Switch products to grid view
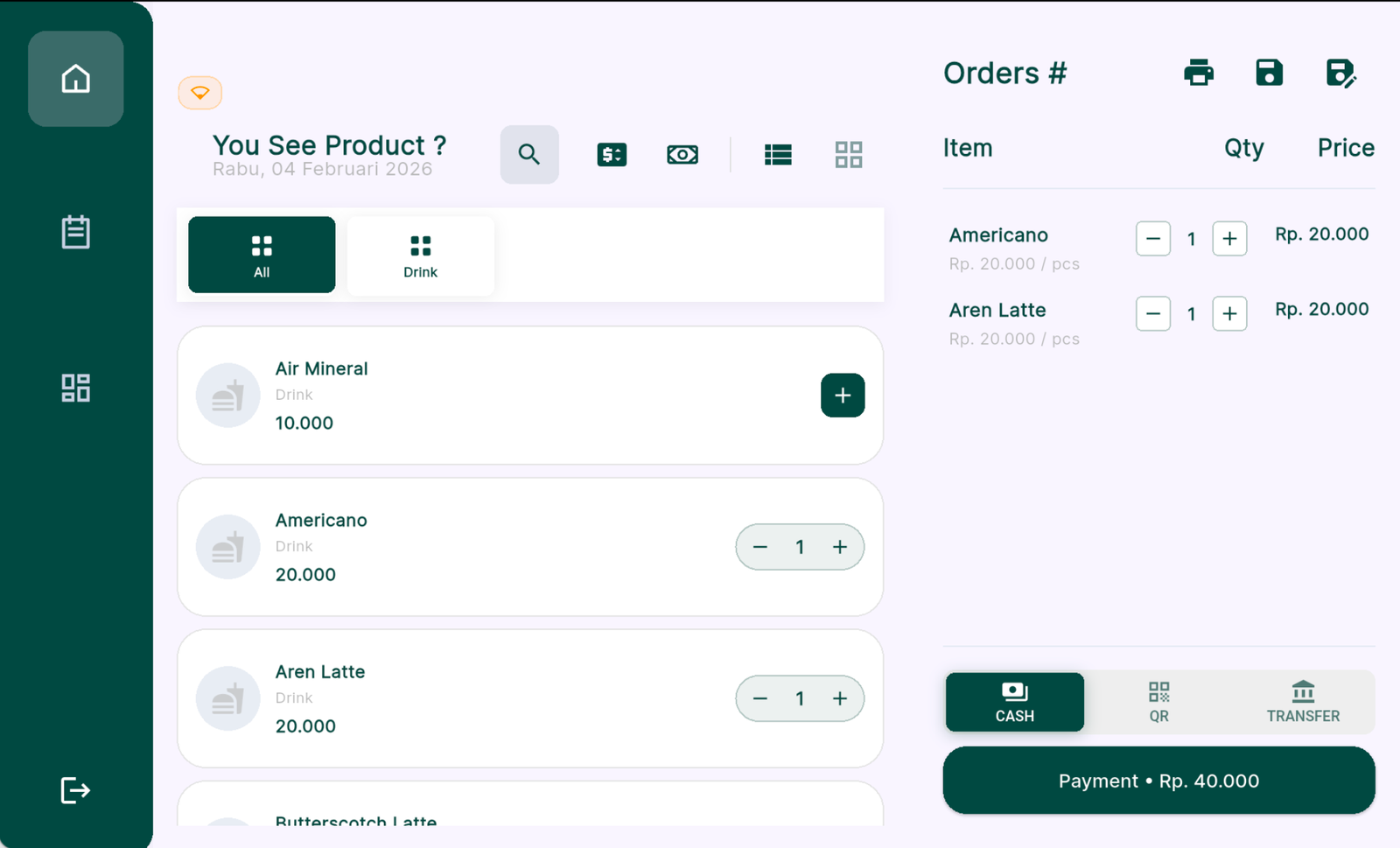 tap(848, 155)
